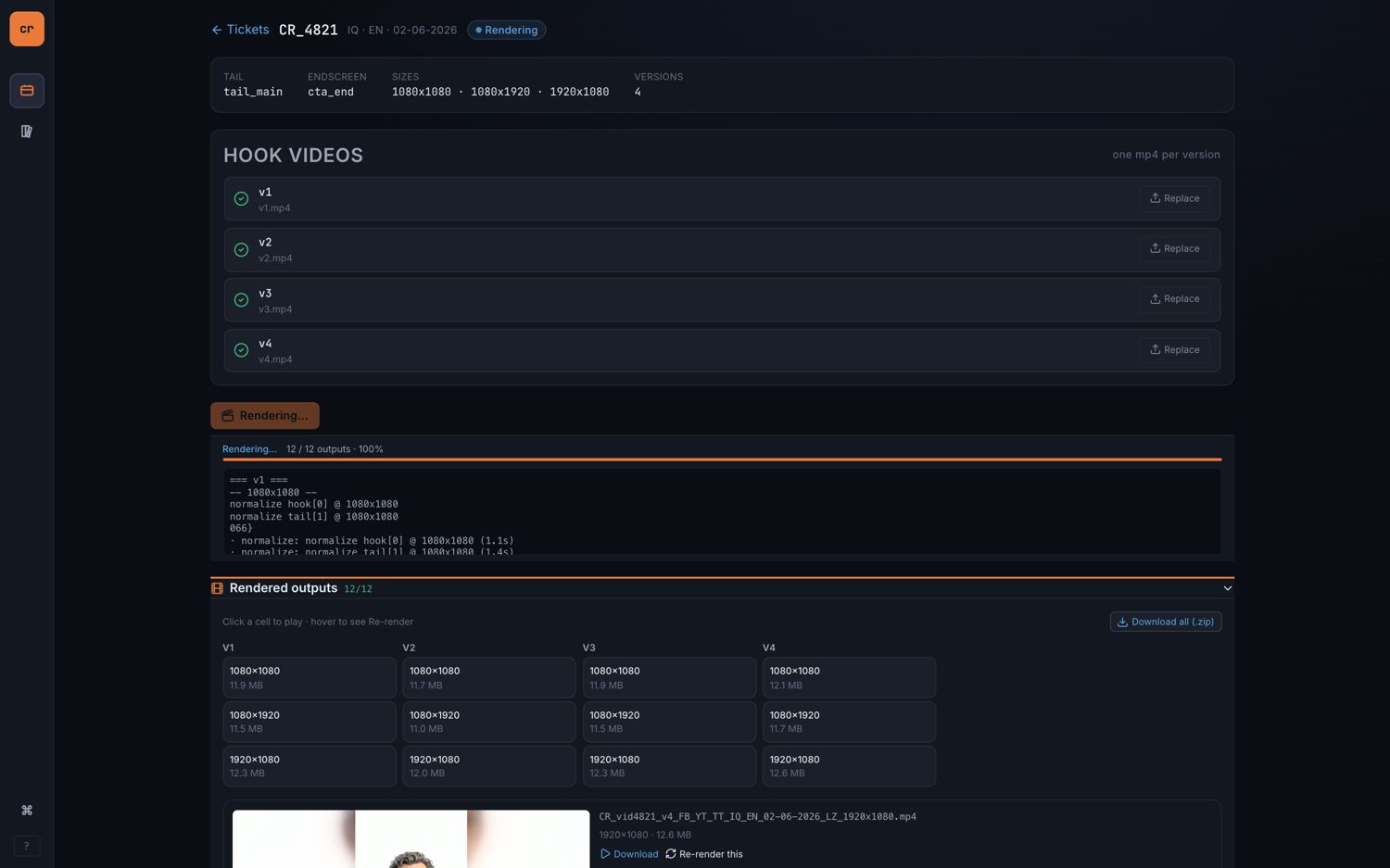
Task: Click the cta_end endscreen value
Action: click(x=331, y=92)
